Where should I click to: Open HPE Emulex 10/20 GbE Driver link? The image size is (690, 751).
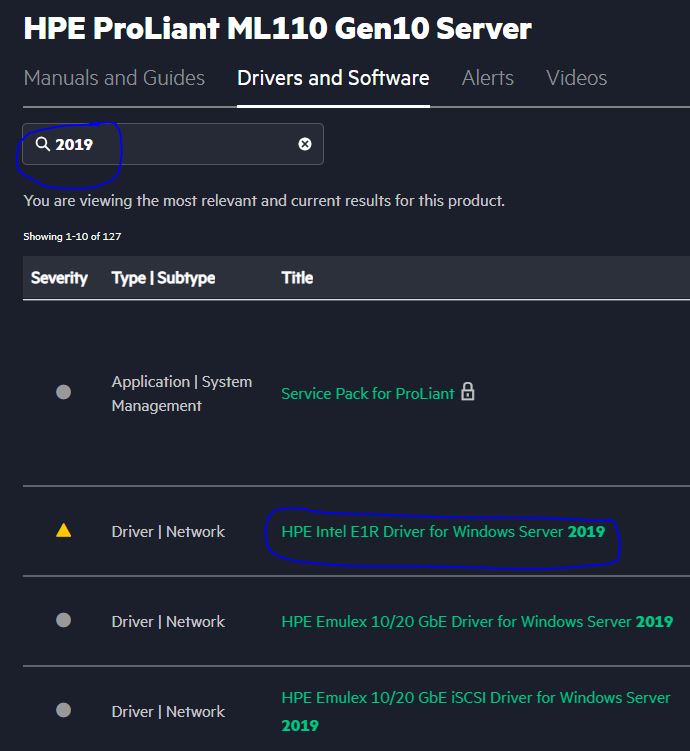pos(476,622)
